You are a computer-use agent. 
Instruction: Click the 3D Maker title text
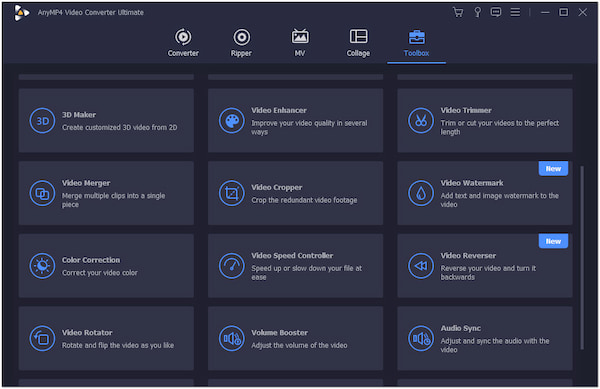79,115
